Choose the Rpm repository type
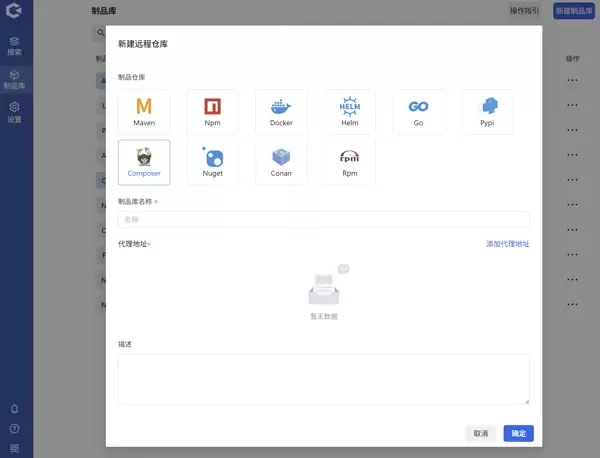The width and height of the screenshot is (600, 458). pyautogui.click(x=350, y=162)
